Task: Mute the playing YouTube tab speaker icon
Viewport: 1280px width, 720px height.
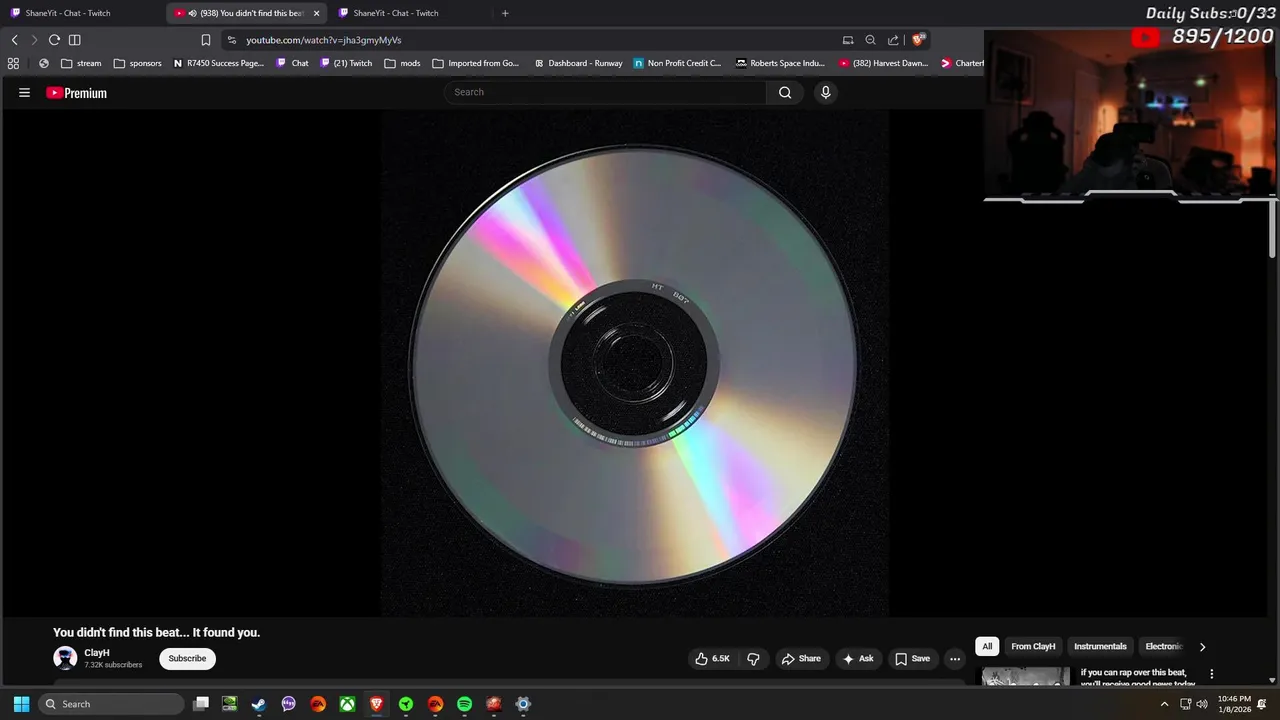Action: point(192,13)
